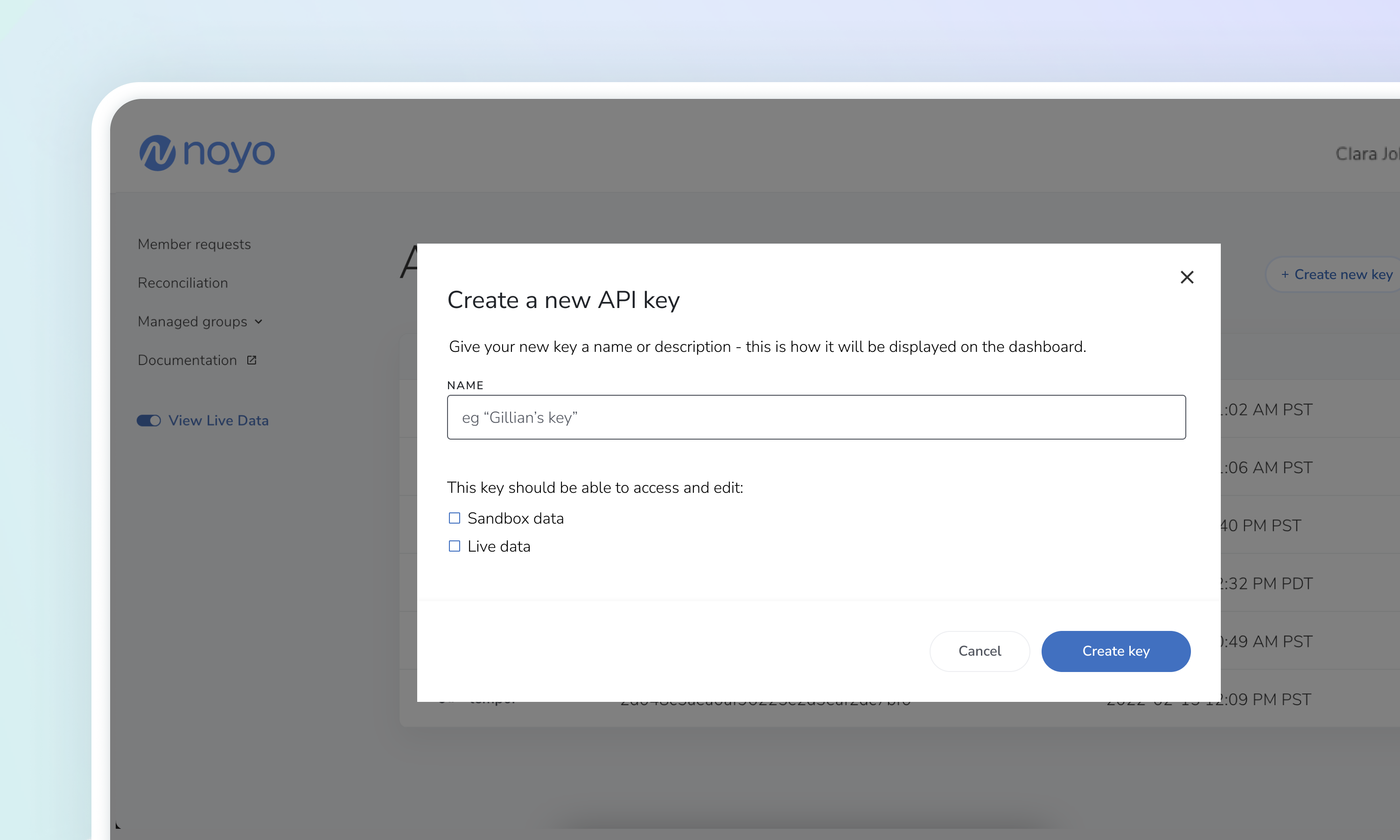Close the Create a new API key dialog
1400x840 pixels.
[x=1187, y=277]
